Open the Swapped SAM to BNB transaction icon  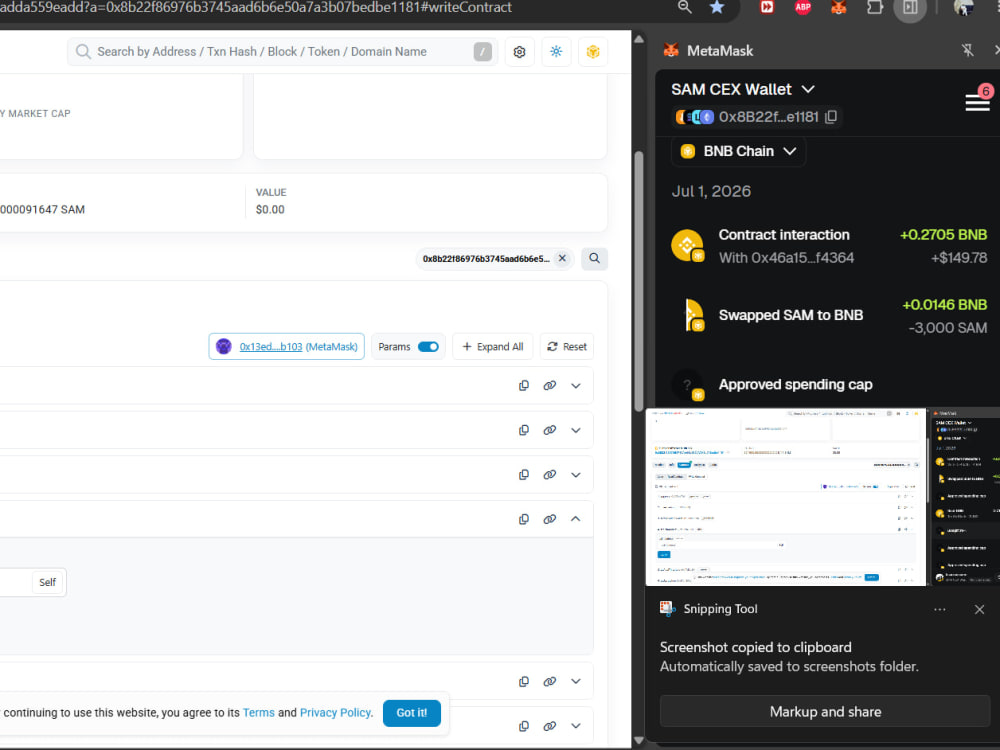tap(693, 315)
